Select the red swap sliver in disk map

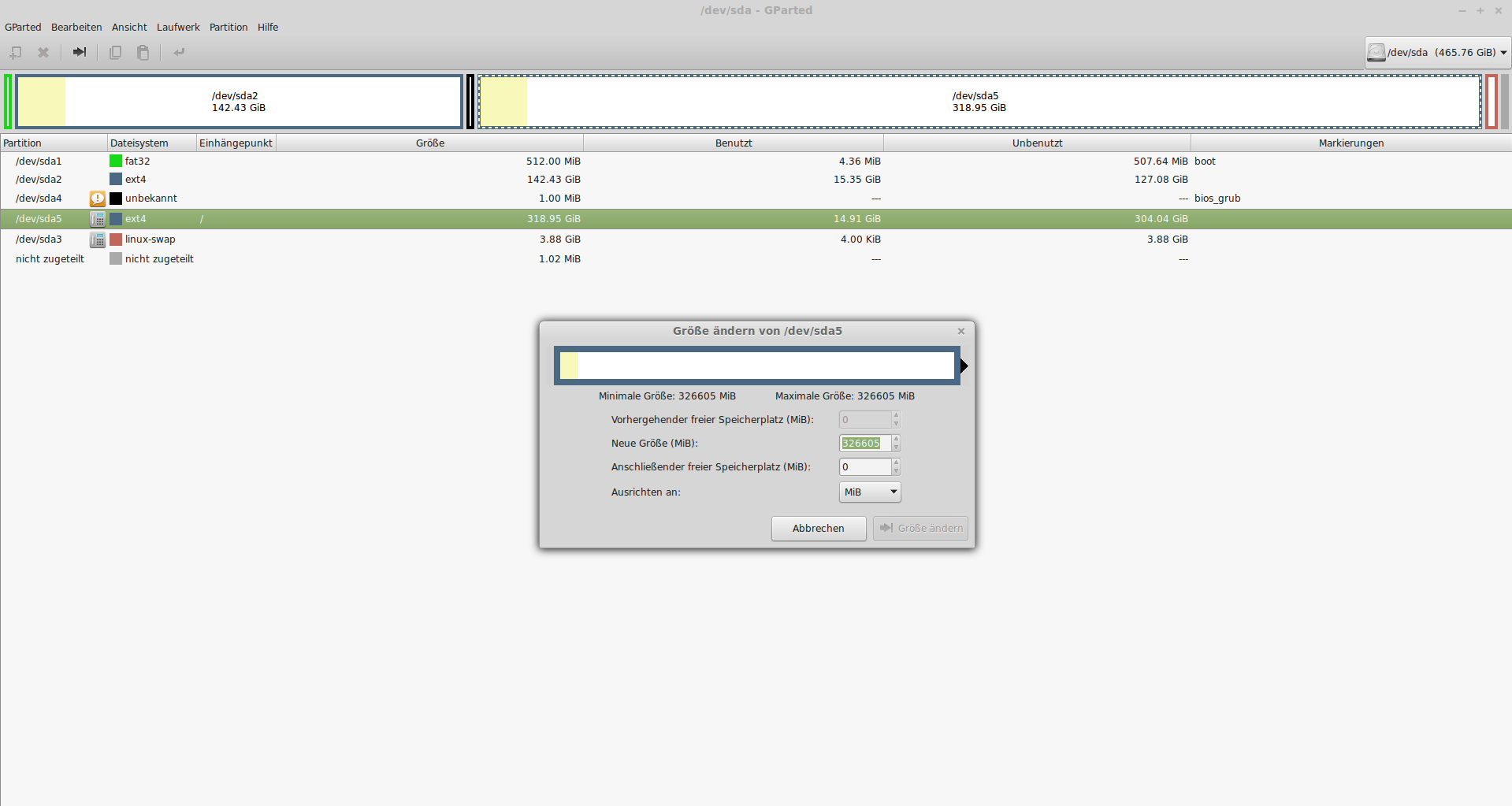pyautogui.click(x=1492, y=102)
